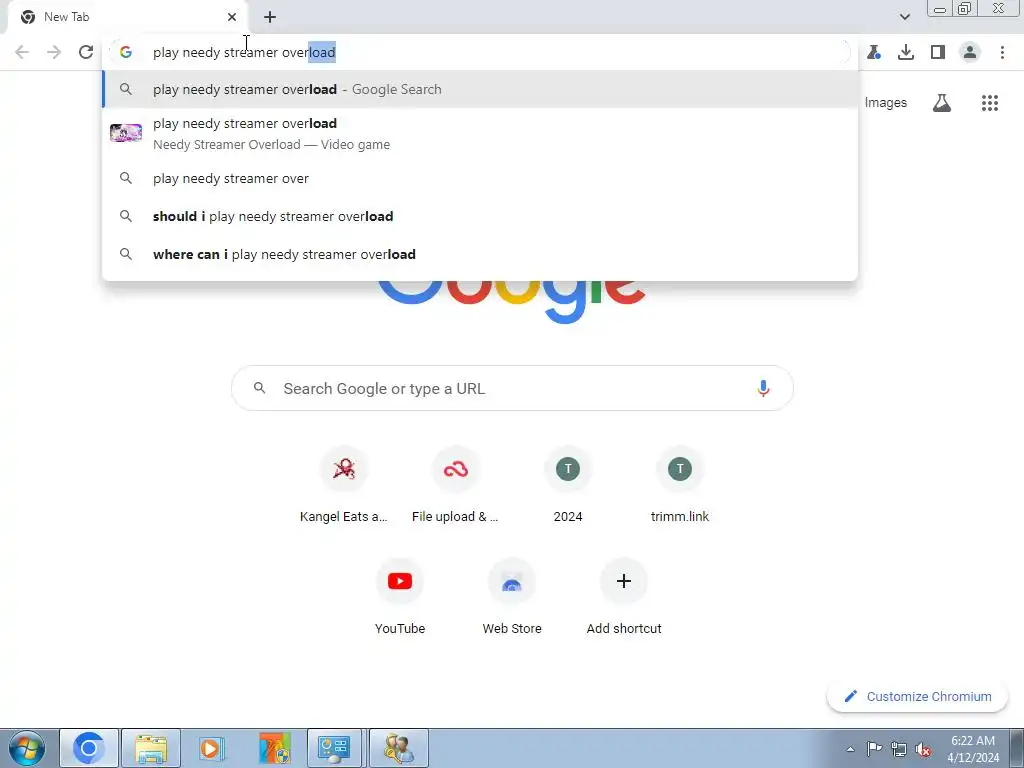Choose suggestion 'play needy streamer over'
This screenshot has width=1024, height=768.
tap(480, 178)
